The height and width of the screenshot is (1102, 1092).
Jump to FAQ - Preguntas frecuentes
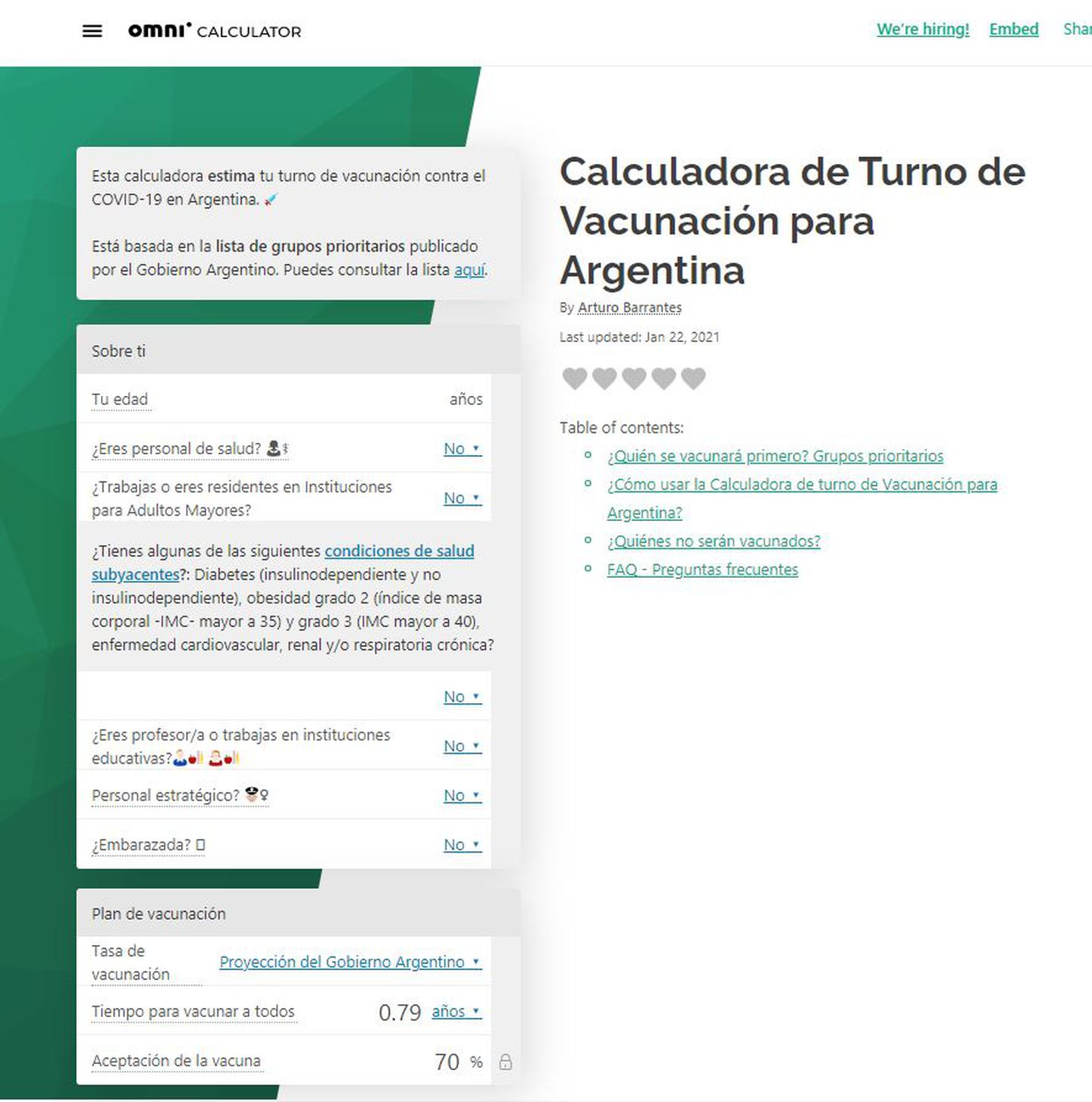[702, 569]
